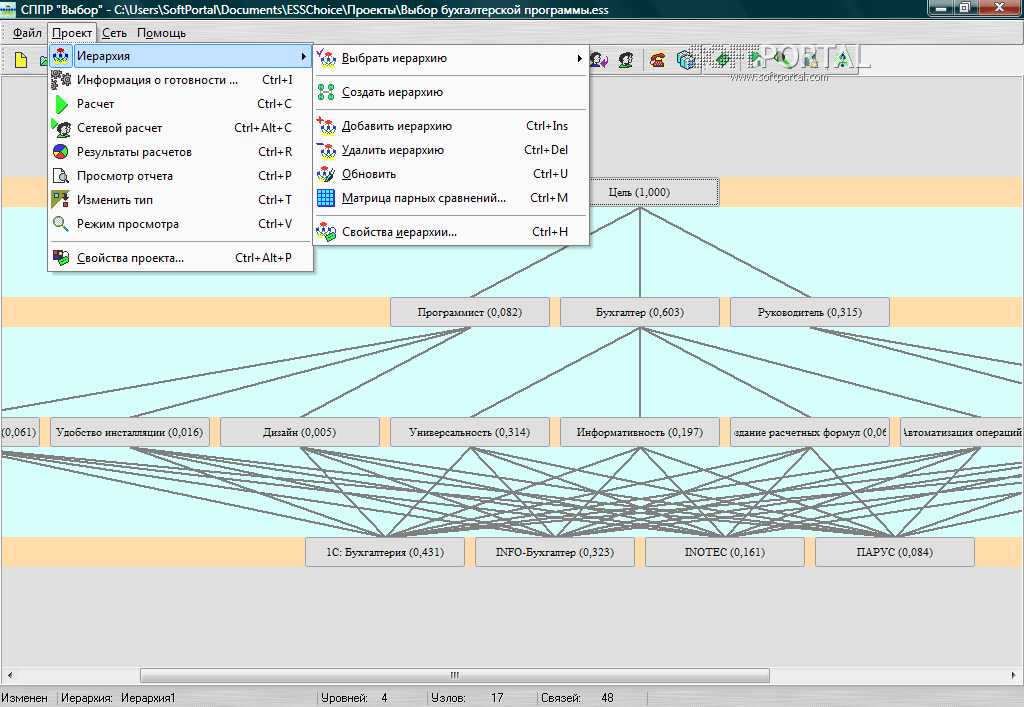This screenshot has height=707, width=1024.
Task: Click Уровней: 4 in status bar
Action: (354, 698)
